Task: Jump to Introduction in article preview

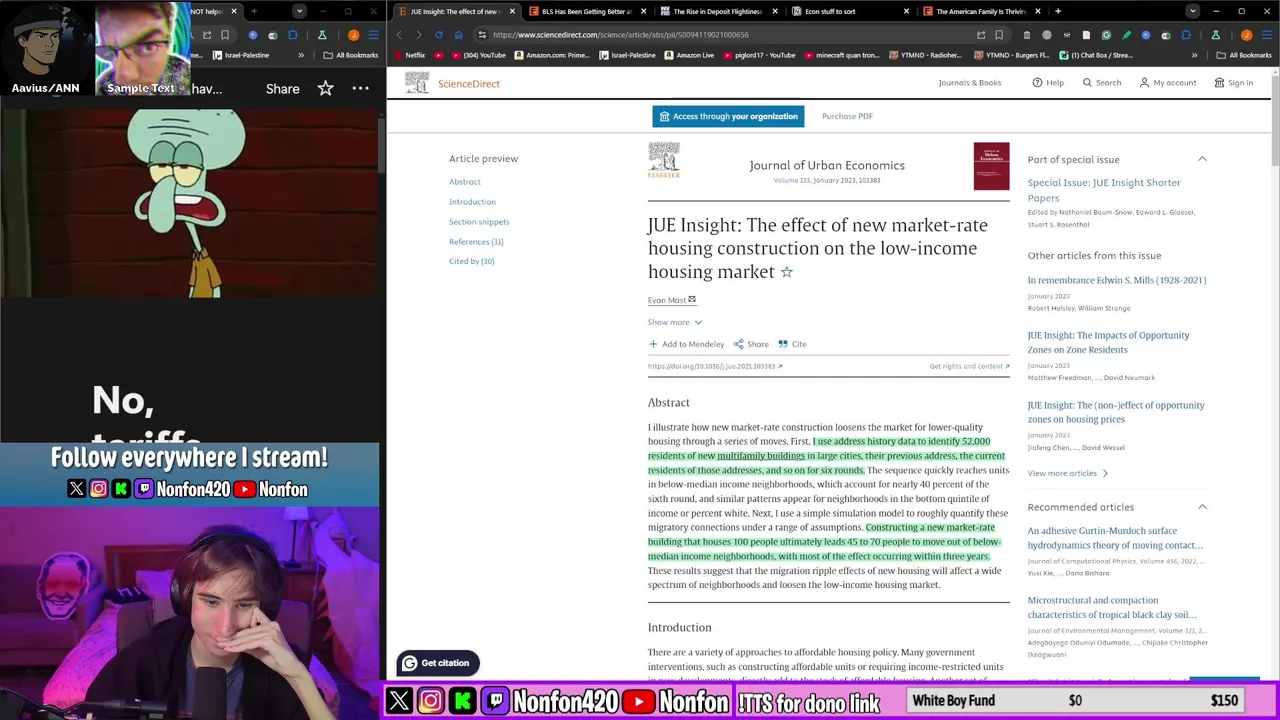Action: (472, 202)
